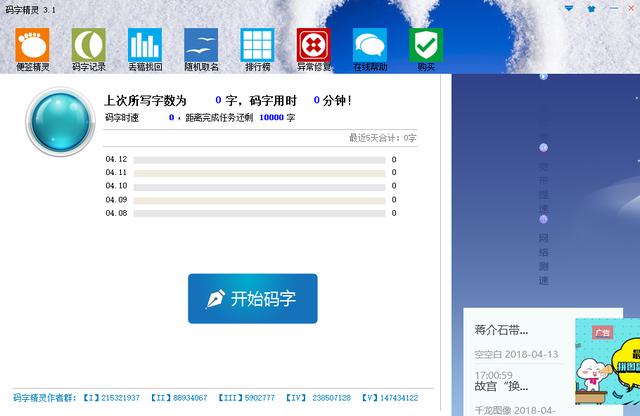Viewport: 640px width, 416px height.
Task: Open the title bar dropdown menu arrow
Action: 569,8
